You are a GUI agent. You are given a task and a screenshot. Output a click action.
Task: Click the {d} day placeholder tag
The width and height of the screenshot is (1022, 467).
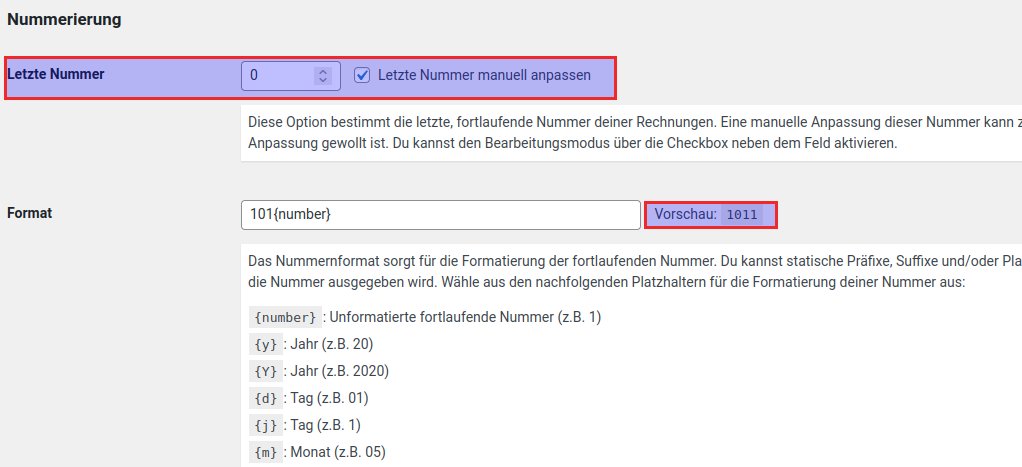pos(265,399)
